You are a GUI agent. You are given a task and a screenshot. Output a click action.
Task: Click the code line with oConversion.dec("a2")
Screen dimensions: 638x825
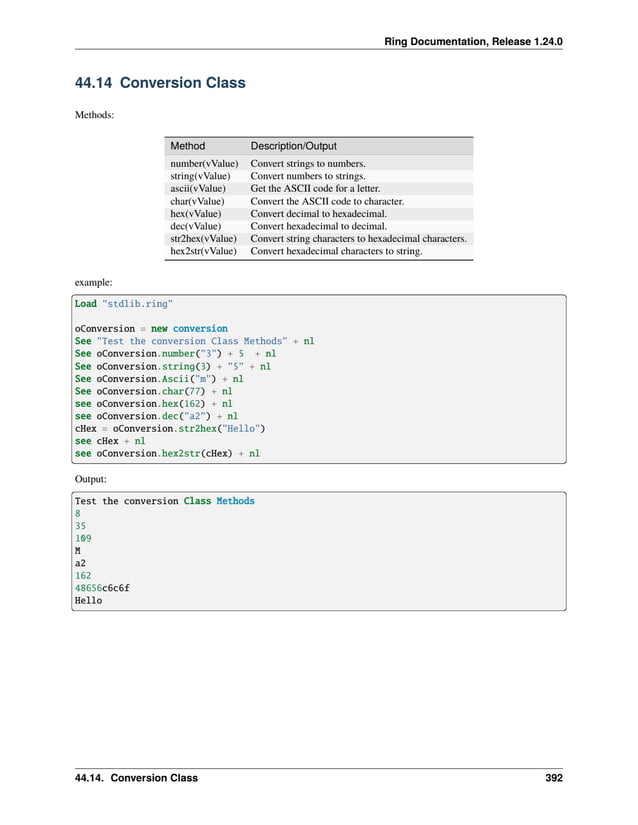pos(156,416)
